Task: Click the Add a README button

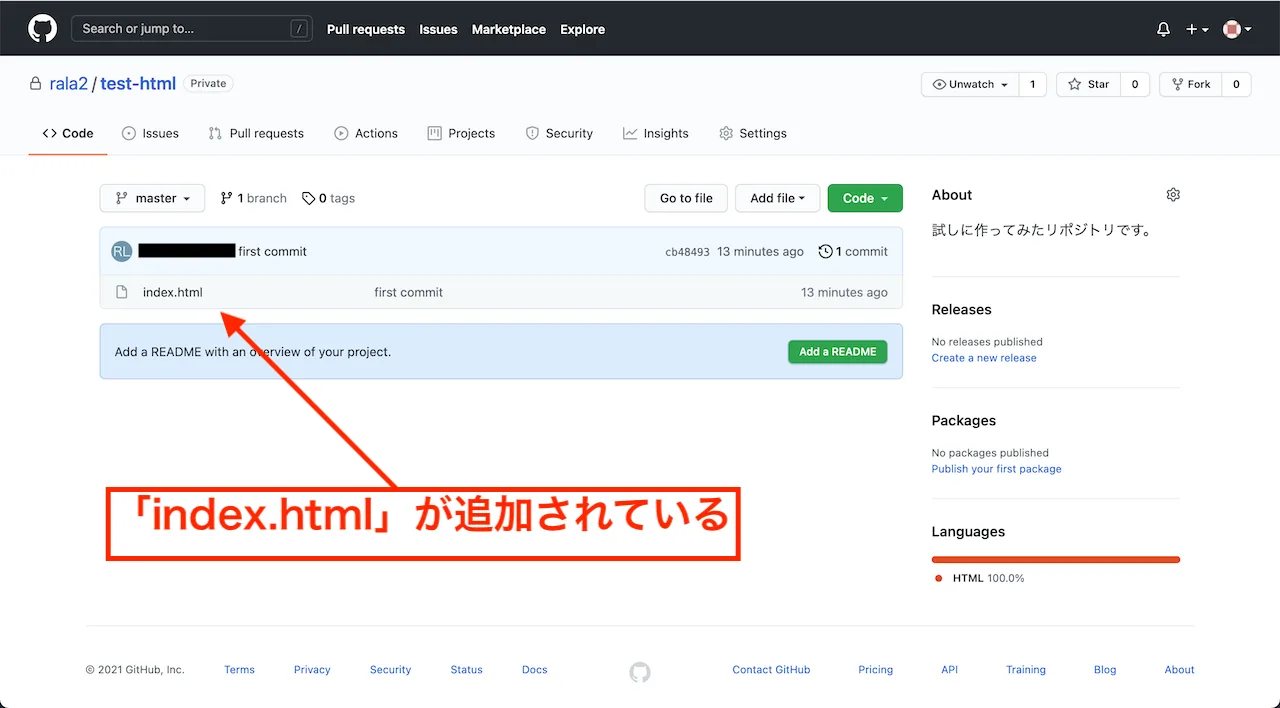Action: 837,352
